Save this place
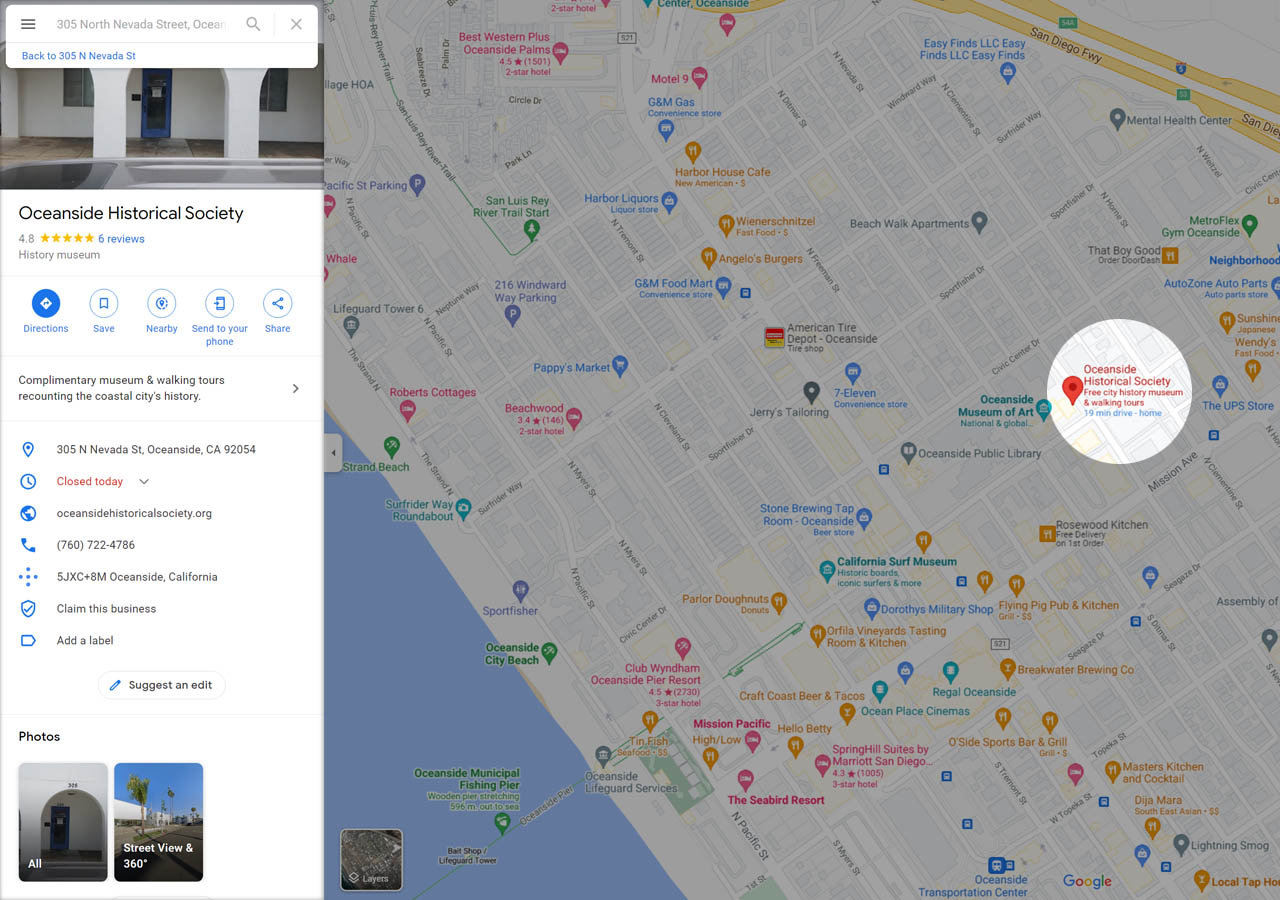 [104, 312]
